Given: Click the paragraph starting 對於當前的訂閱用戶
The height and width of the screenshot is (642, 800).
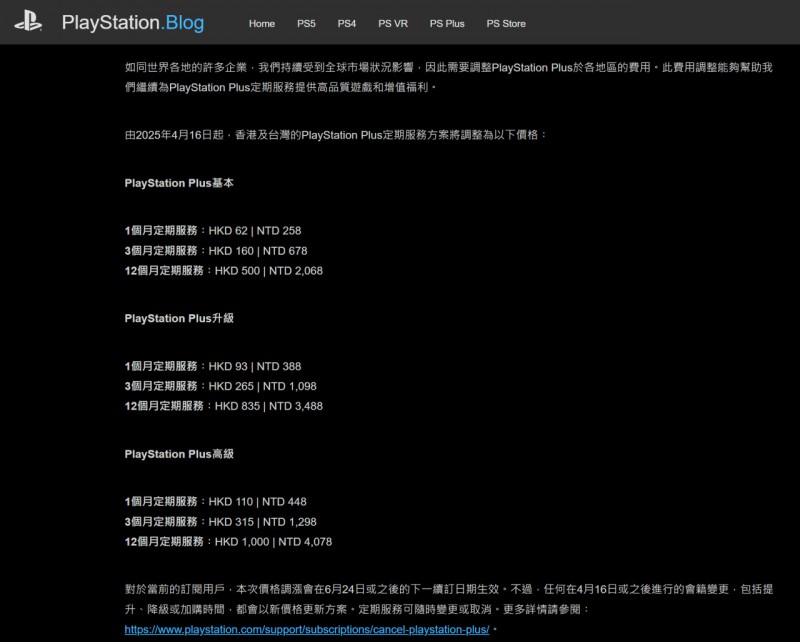Looking at the screenshot, I should coord(448,609).
